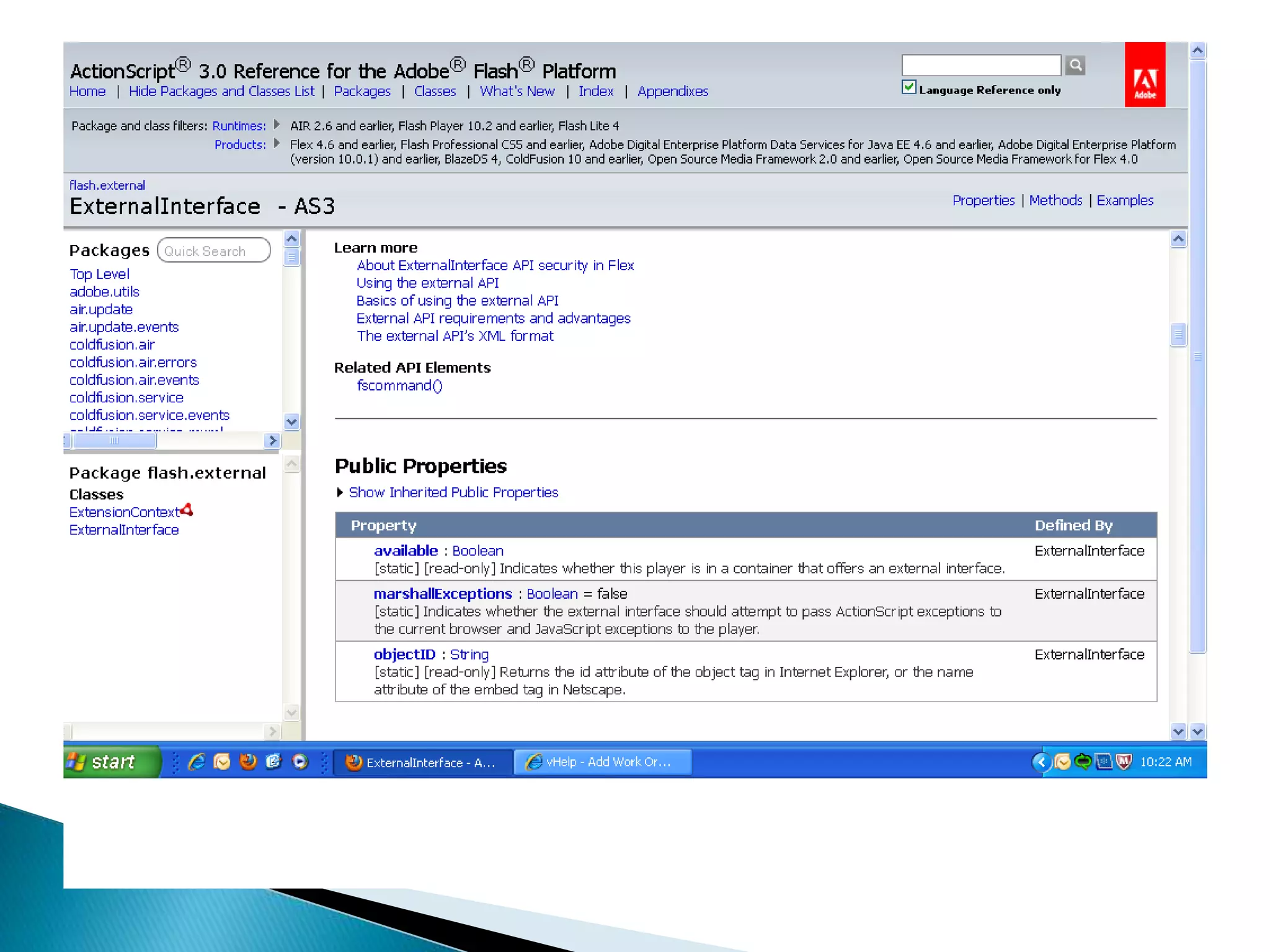Open Using the external API link
This screenshot has height=952, width=1270.
coord(427,283)
